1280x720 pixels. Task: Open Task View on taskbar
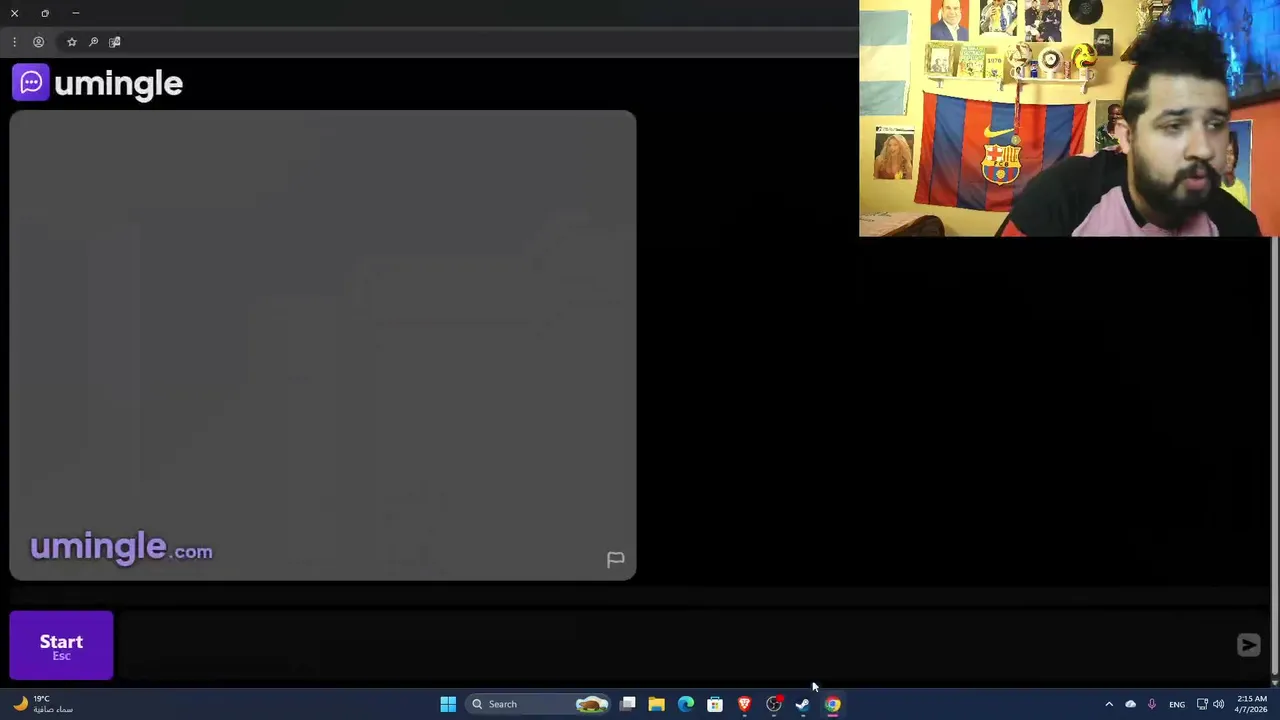pyautogui.click(x=627, y=704)
